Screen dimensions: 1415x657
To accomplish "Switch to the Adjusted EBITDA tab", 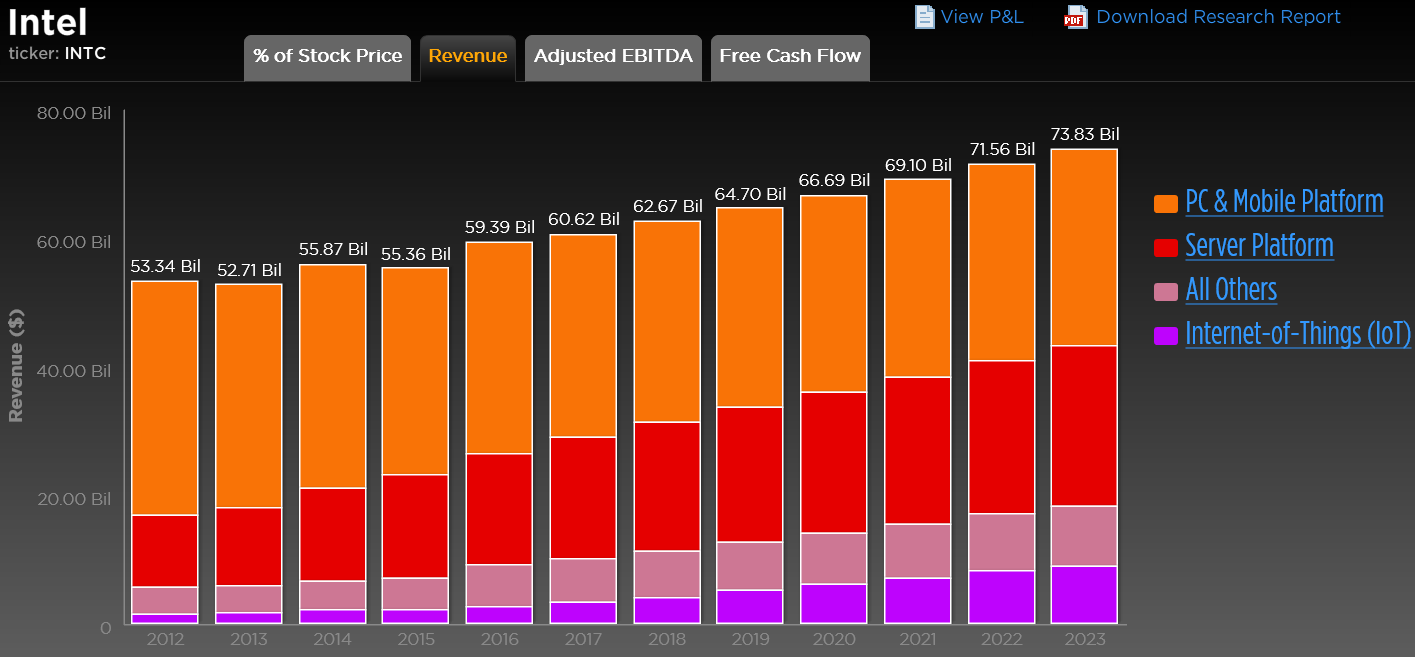I will (613, 58).
